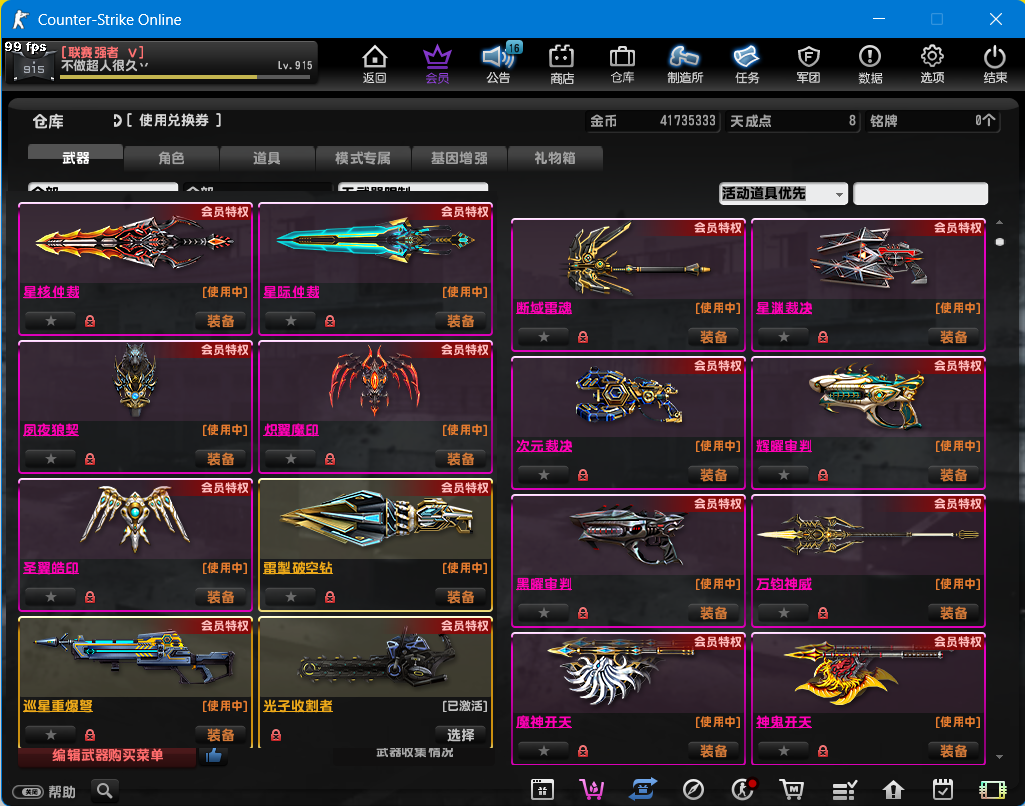The width and height of the screenshot is (1025, 806).
Task: Click the 编辑武器购买菜单 button
Action: (x=108, y=756)
